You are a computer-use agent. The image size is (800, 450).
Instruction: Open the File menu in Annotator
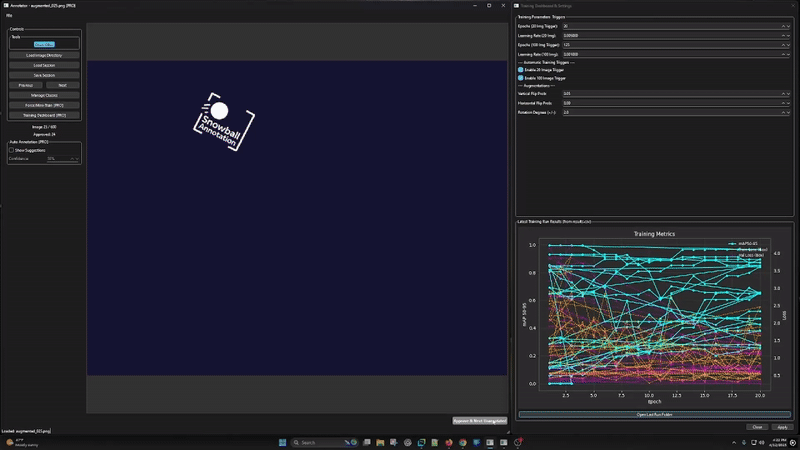(x=9, y=15)
